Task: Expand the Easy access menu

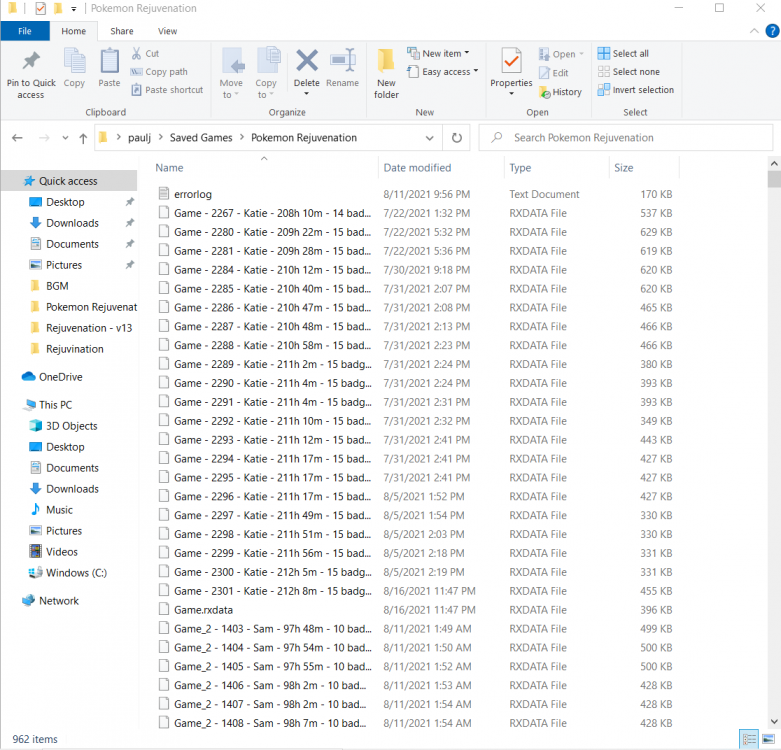Action: pyautogui.click(x=442, y=72)
